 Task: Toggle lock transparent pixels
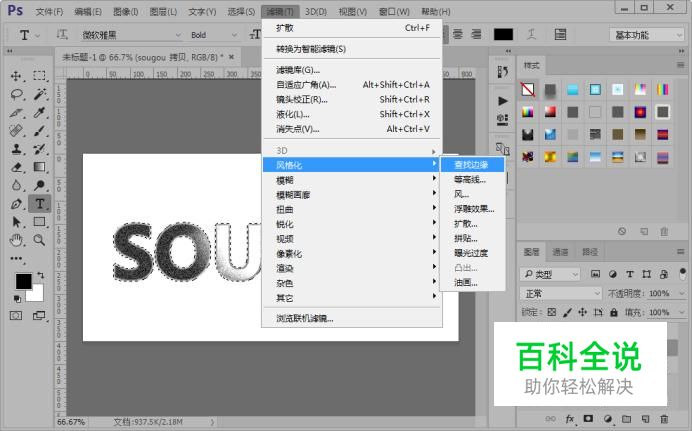tap(552, 312)
